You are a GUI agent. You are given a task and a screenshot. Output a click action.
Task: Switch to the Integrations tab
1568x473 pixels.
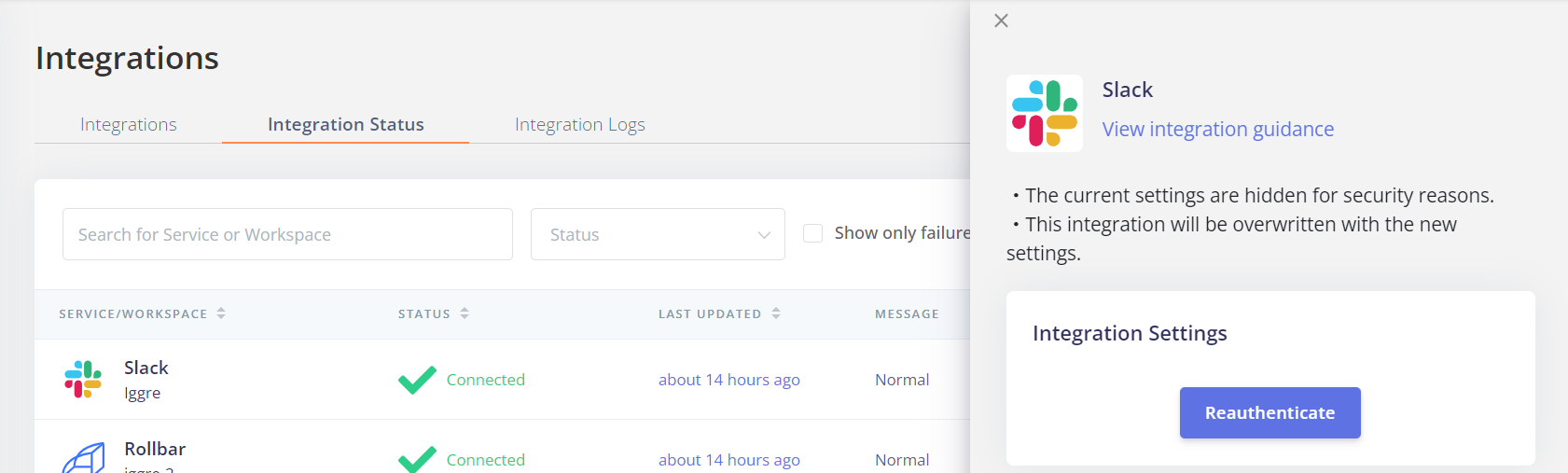[x=129, y=124]
